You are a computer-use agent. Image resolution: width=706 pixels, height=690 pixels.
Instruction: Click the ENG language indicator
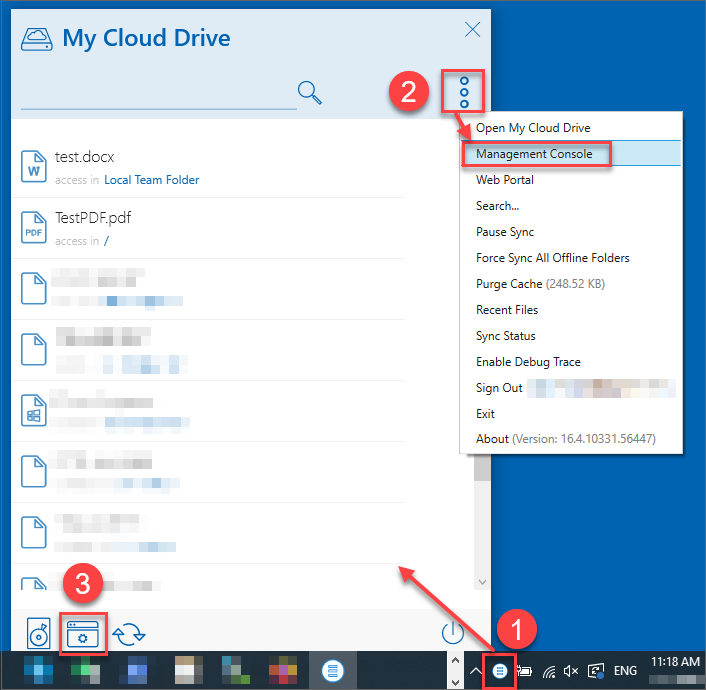click(x=625, y=671)
